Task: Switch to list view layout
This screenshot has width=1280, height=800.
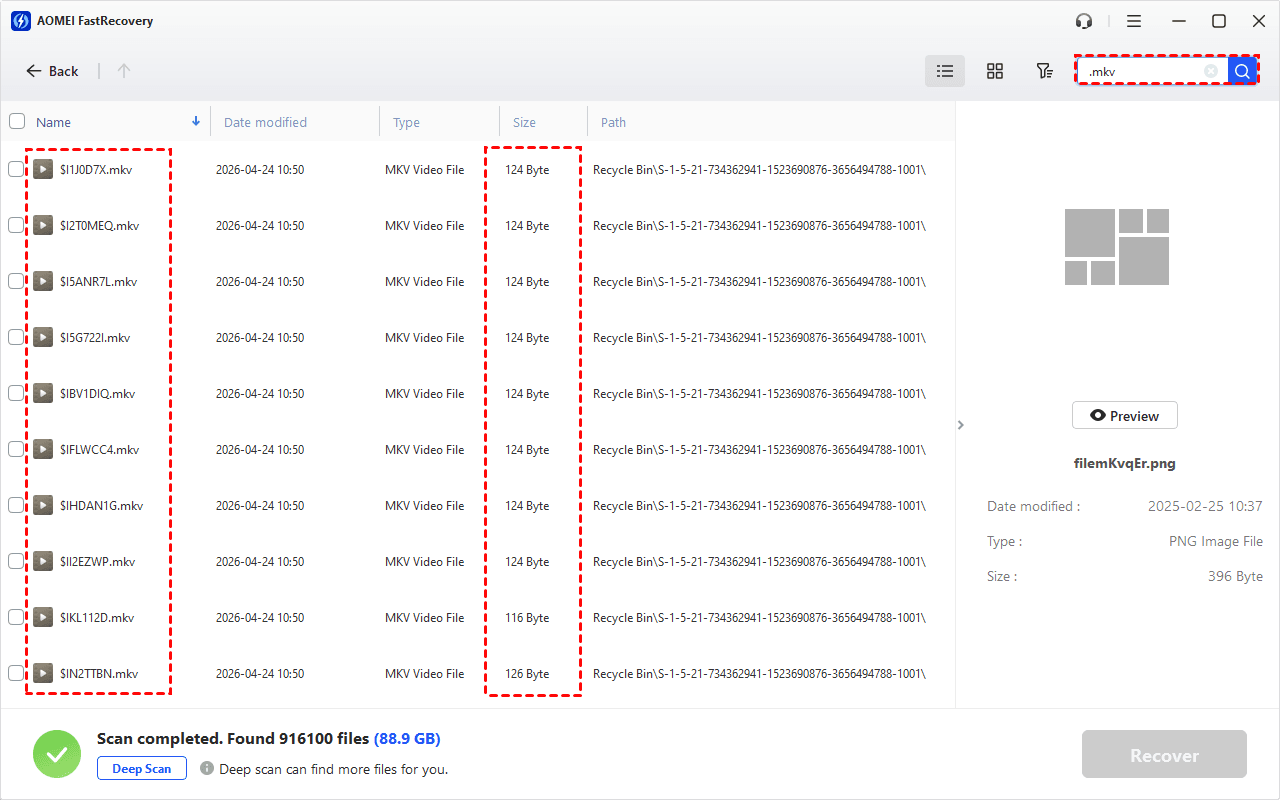Action: click(x=944, y=71)
